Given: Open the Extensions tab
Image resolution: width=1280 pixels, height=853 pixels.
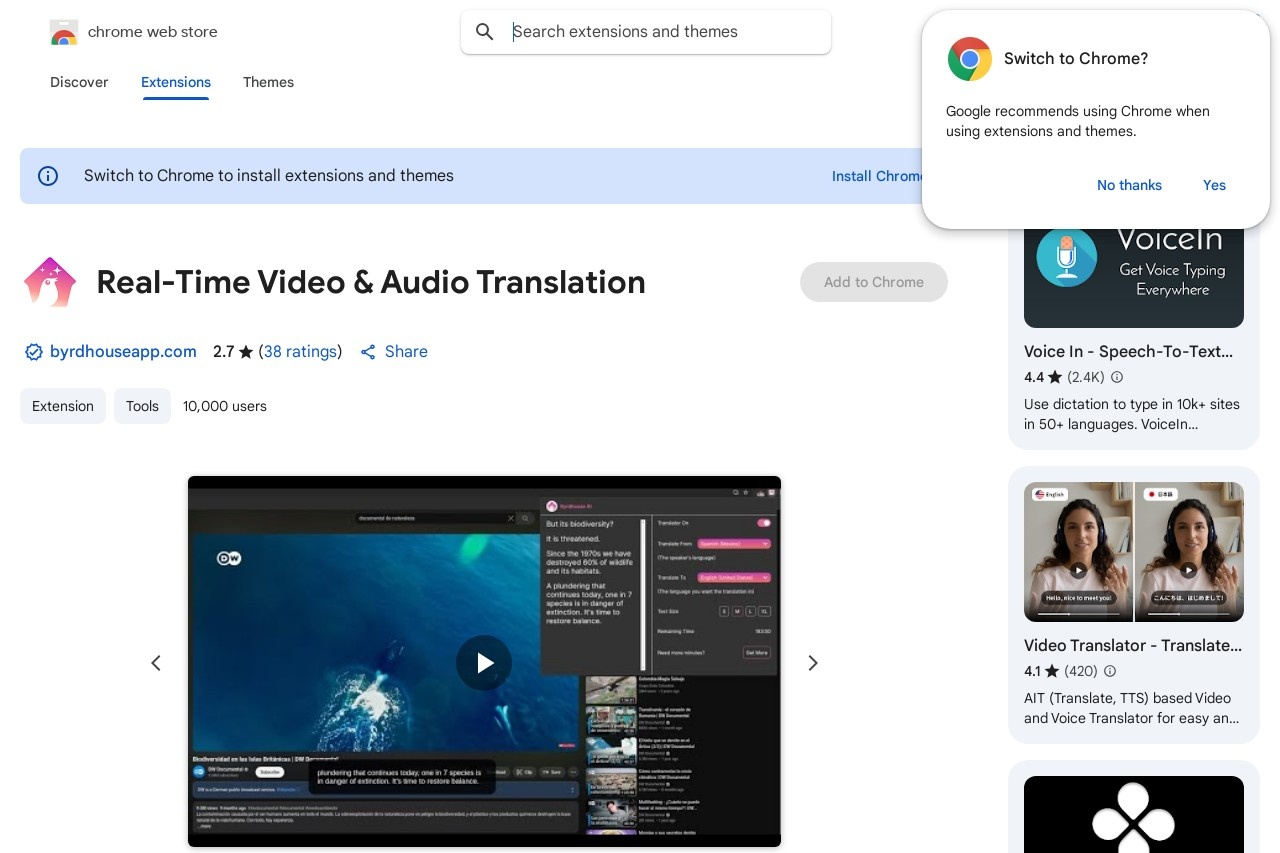Looking at the screenshot, I should [x=176, y=82].
